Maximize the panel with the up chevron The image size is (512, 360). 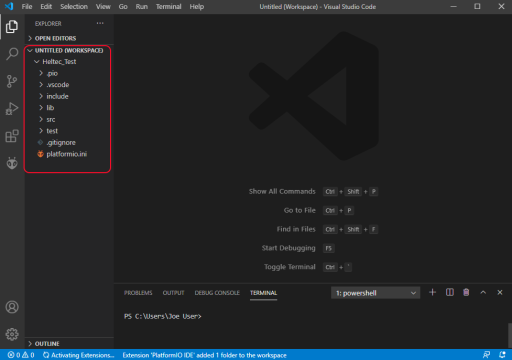click(483, 292)
